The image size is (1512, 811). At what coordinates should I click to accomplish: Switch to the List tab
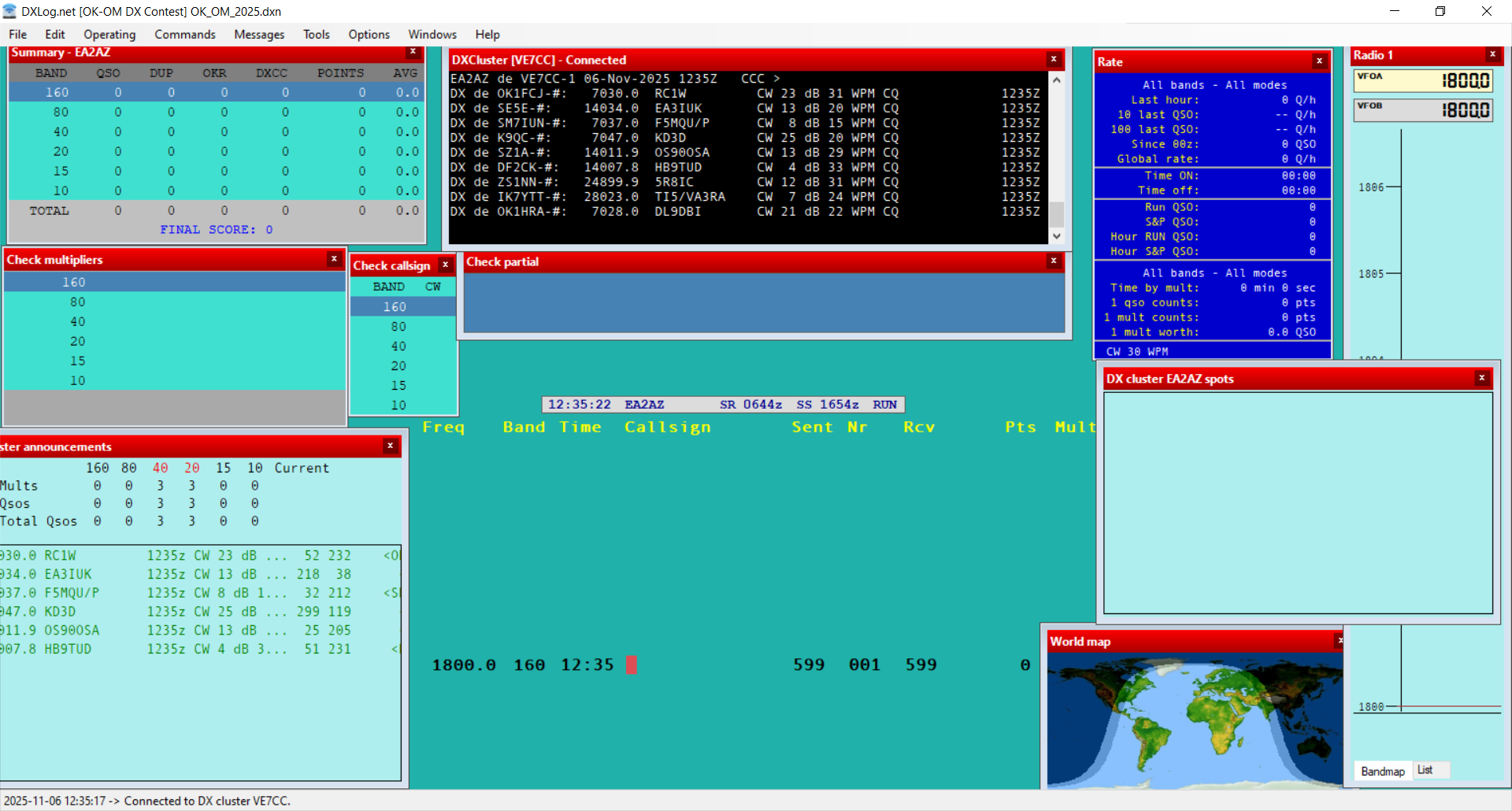tap(1425, 770)
